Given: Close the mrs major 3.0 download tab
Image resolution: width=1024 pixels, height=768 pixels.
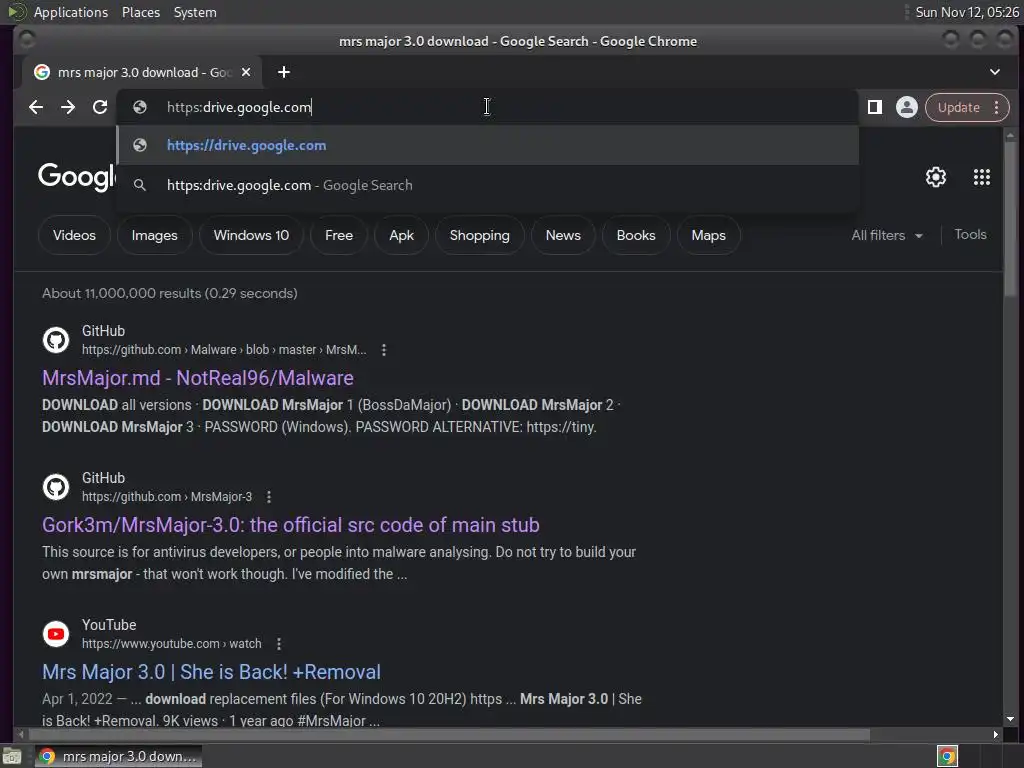Looking at the screenshot, I should coord(246,72).
